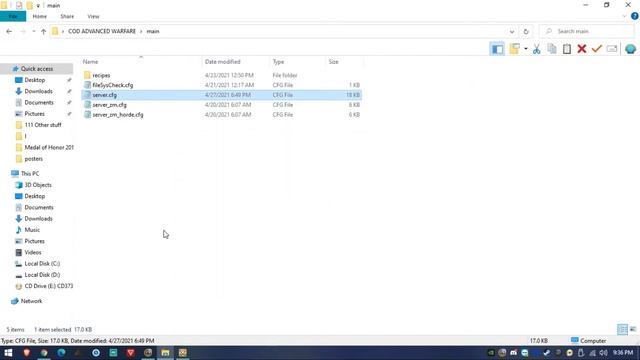This screenshot has height=360, width=640.
Task: Open CD Drive (E:) CD373
Action: (49, 286)
